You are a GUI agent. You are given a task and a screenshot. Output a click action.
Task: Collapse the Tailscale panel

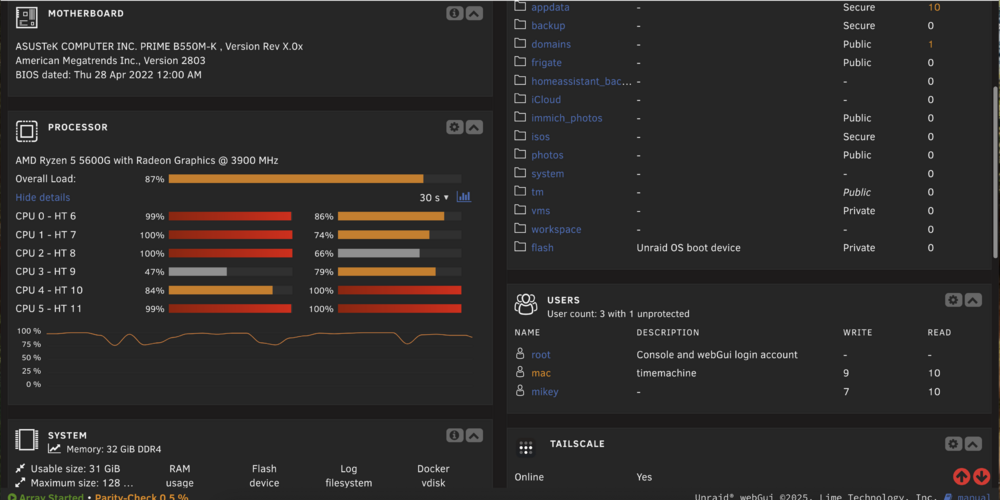(973, 444)
